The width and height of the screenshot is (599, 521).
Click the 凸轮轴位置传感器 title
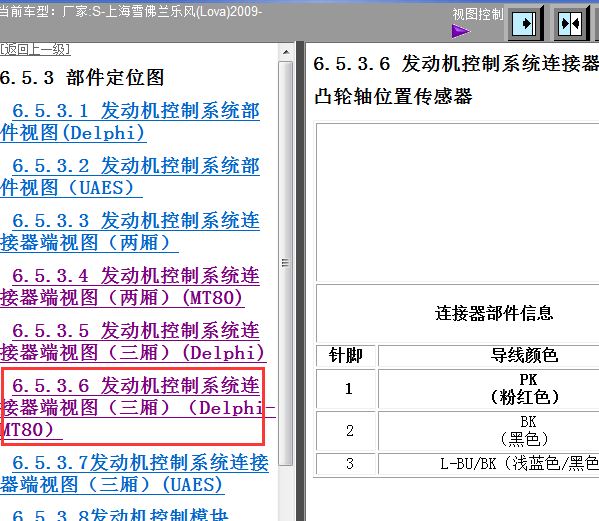click(393, 96)
